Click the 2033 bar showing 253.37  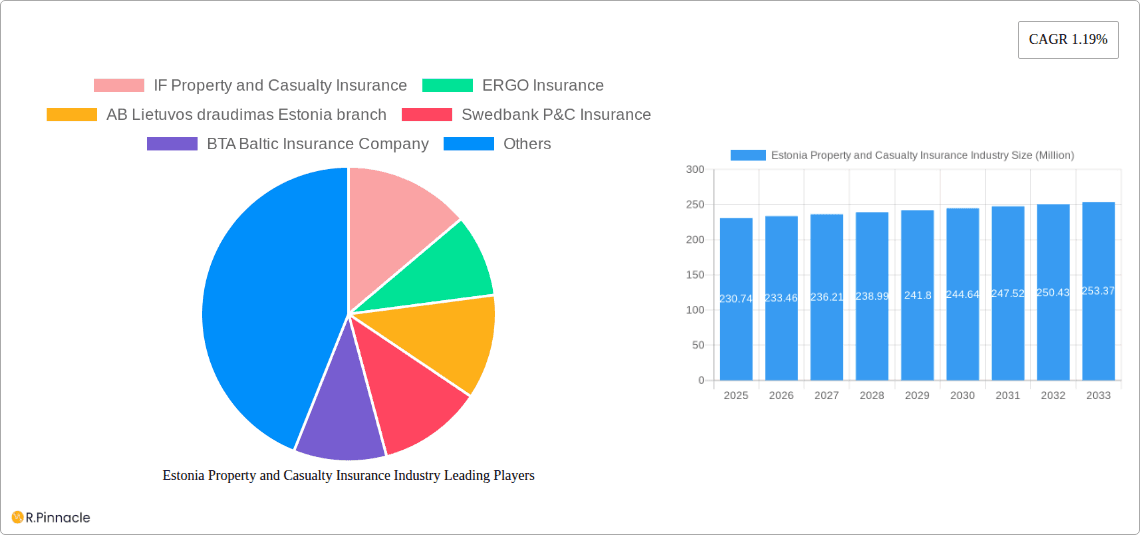point(1099,291)
